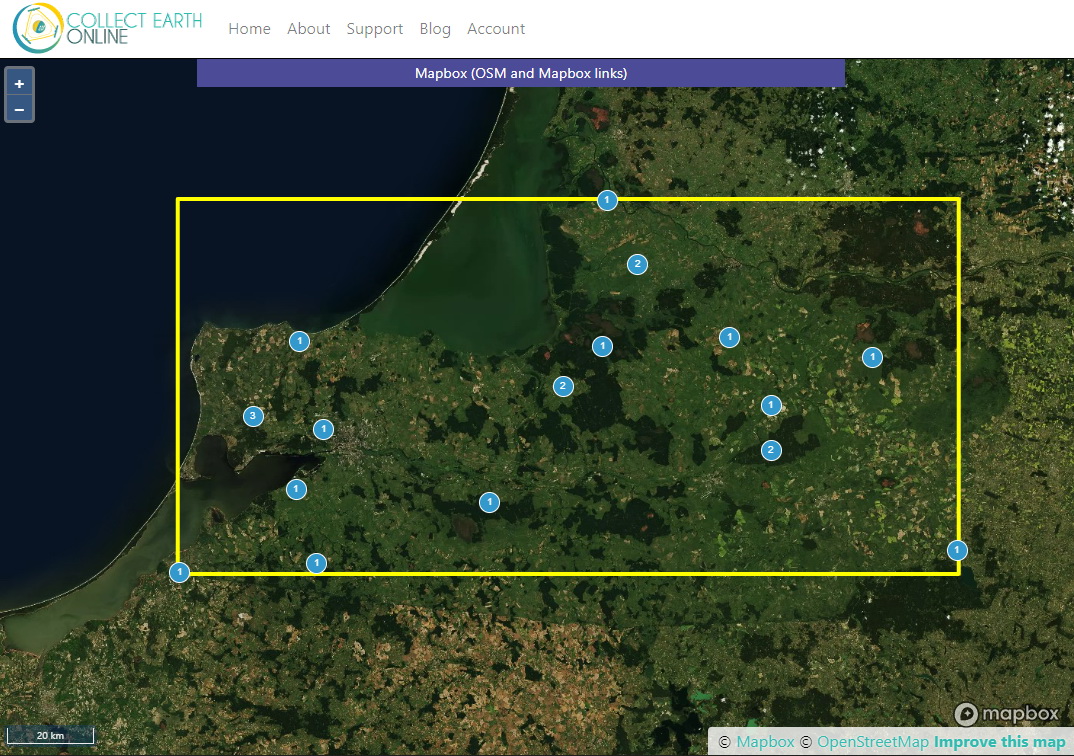Open the About page
This screenshot has height=756, width=1074.
308,29
